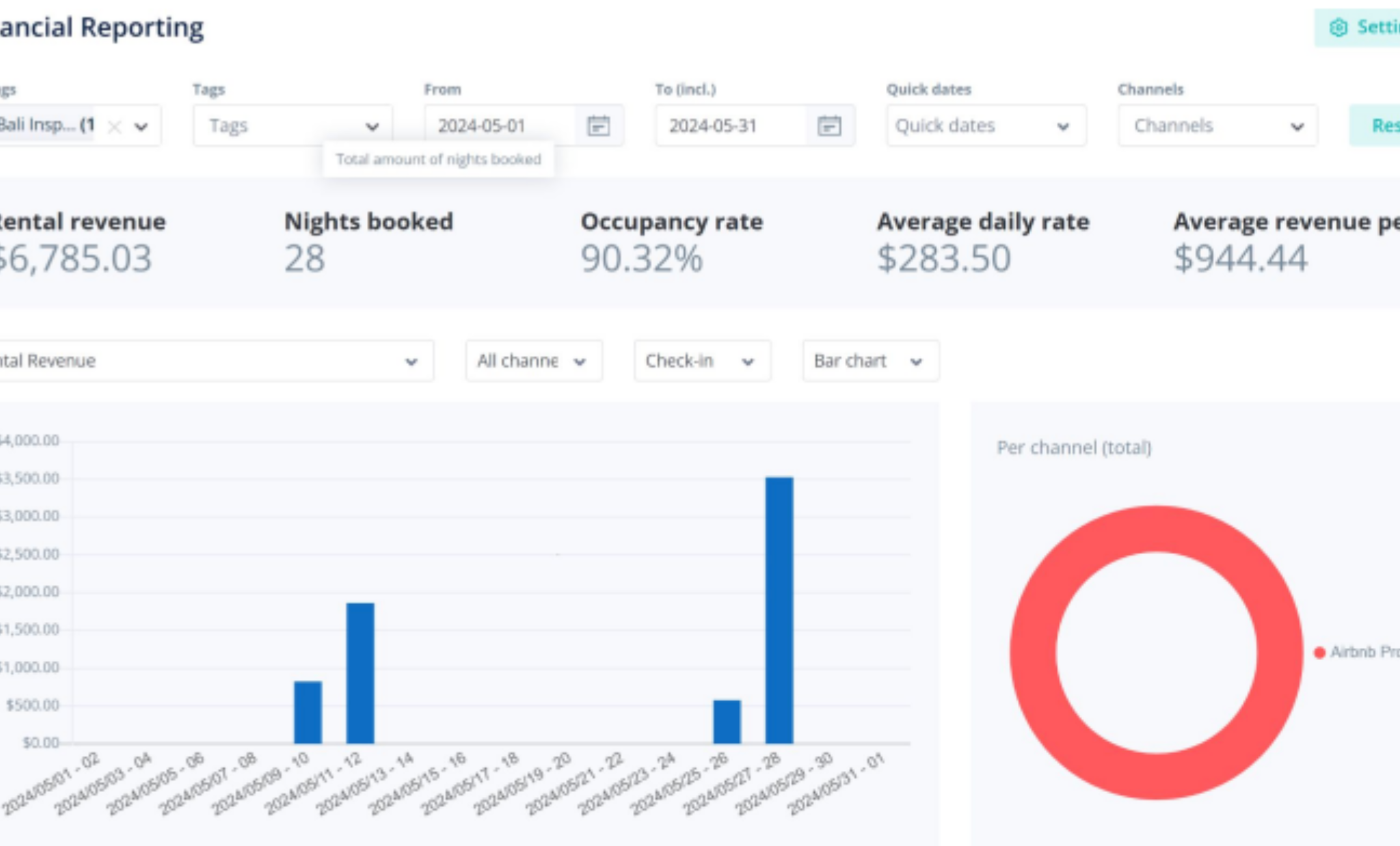Click the $283.50 average daily rate value
The width and height of the screenshot is (1400, 846).
coord(944,258)
